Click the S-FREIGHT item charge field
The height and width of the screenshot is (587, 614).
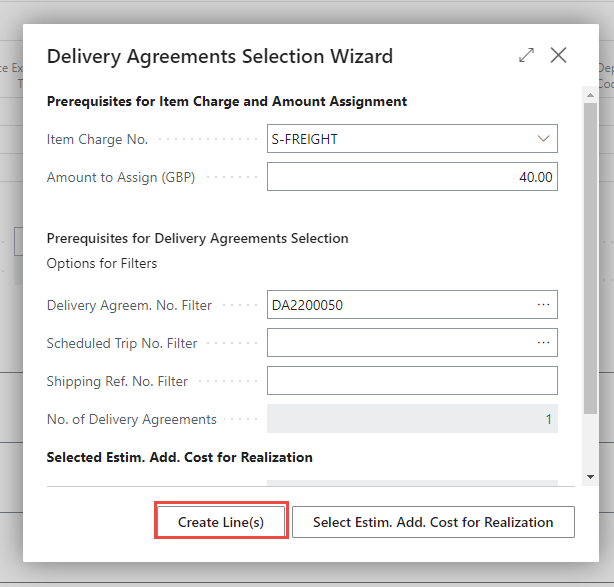[412, 139]
